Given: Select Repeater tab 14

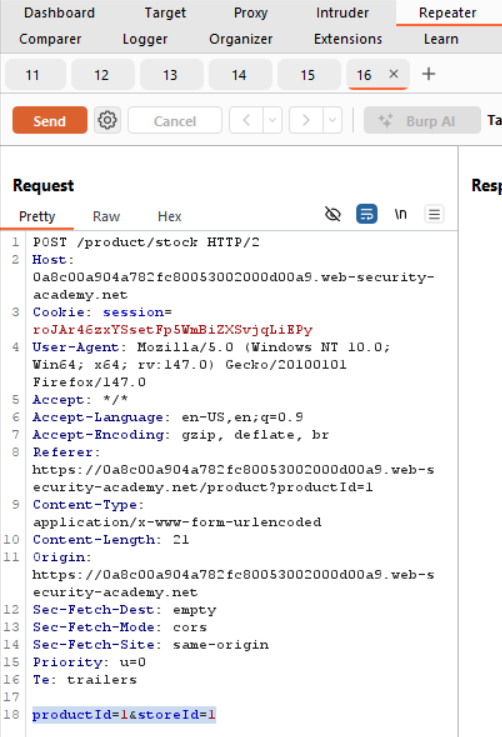Looking at the screenshot, I should [x=240, y=75].
